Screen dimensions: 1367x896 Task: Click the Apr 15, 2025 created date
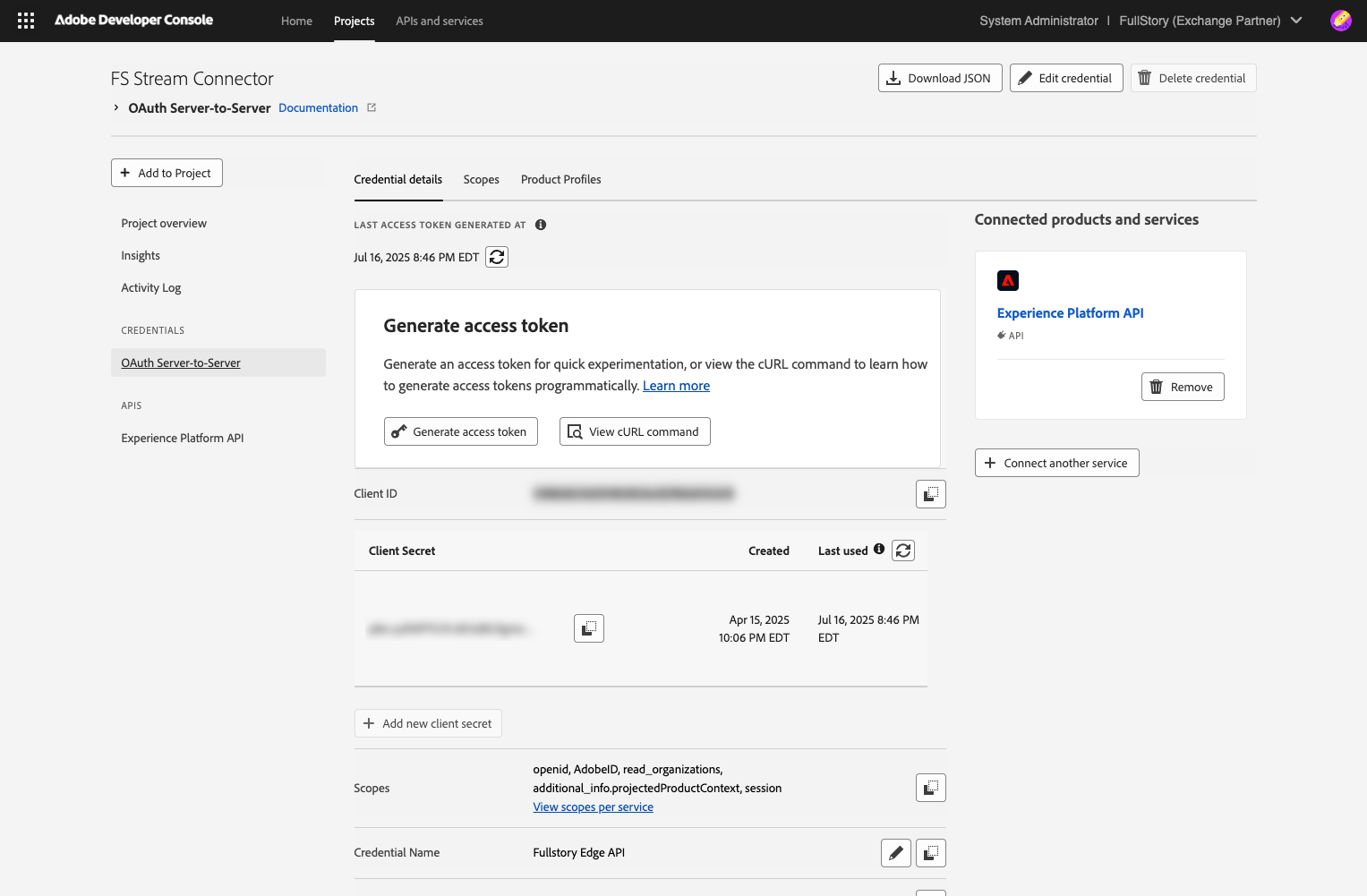754,628
